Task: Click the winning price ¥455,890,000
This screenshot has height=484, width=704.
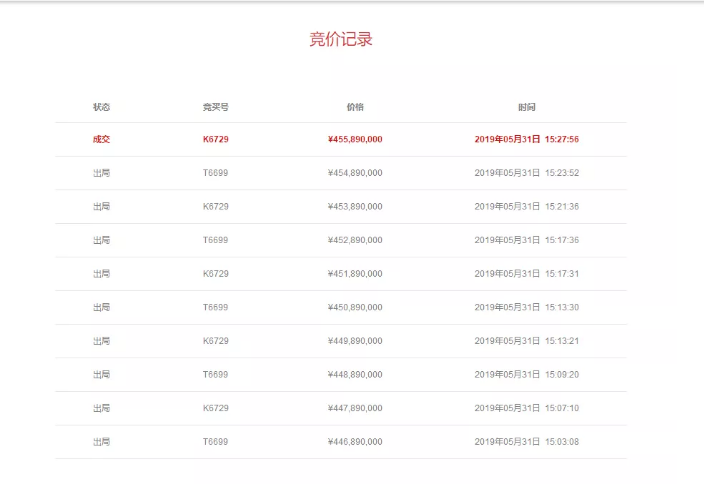Action: tap(355, 139)
